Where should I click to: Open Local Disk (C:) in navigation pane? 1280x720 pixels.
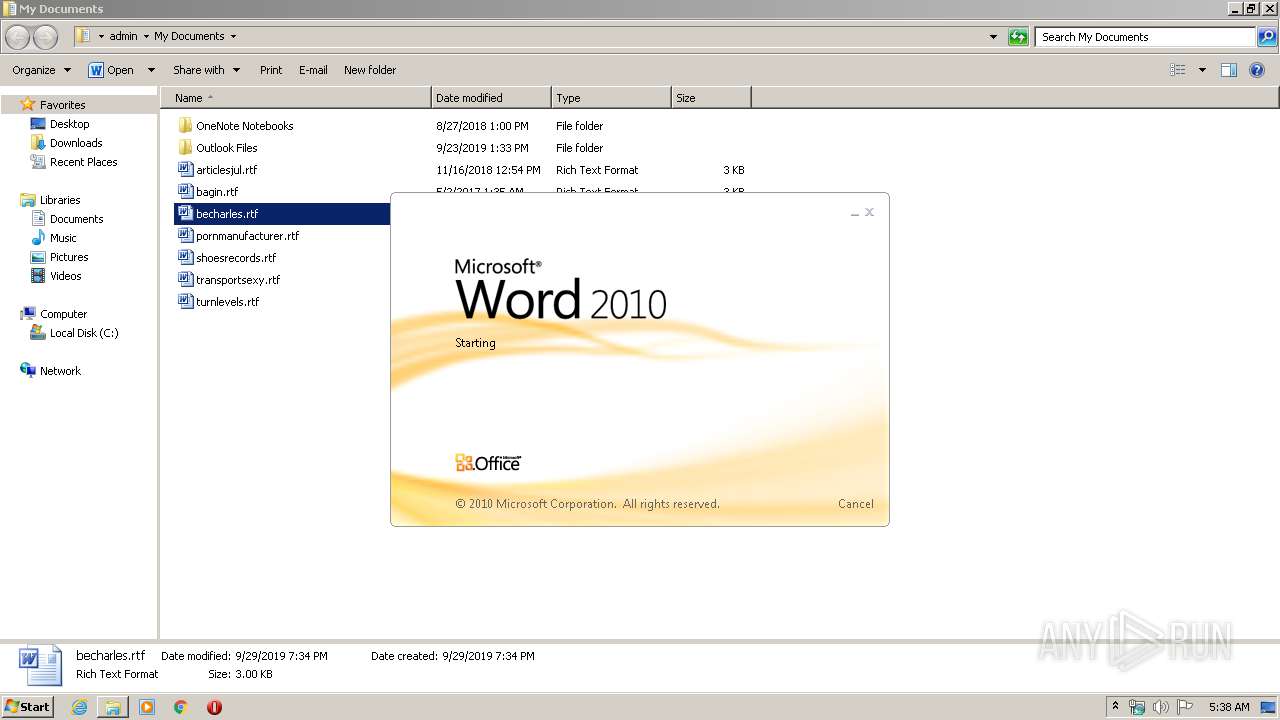pyautogui.click(x=84, y=333)
